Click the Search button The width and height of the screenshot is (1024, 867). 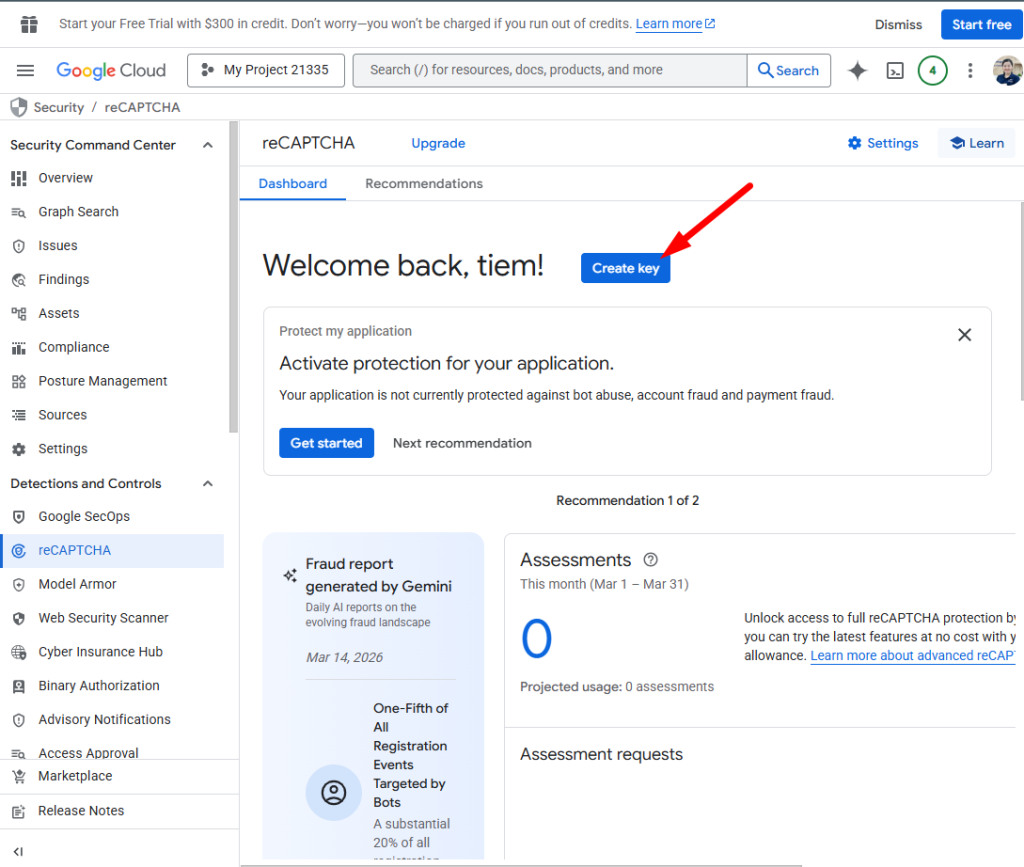[x=789, y=71]
